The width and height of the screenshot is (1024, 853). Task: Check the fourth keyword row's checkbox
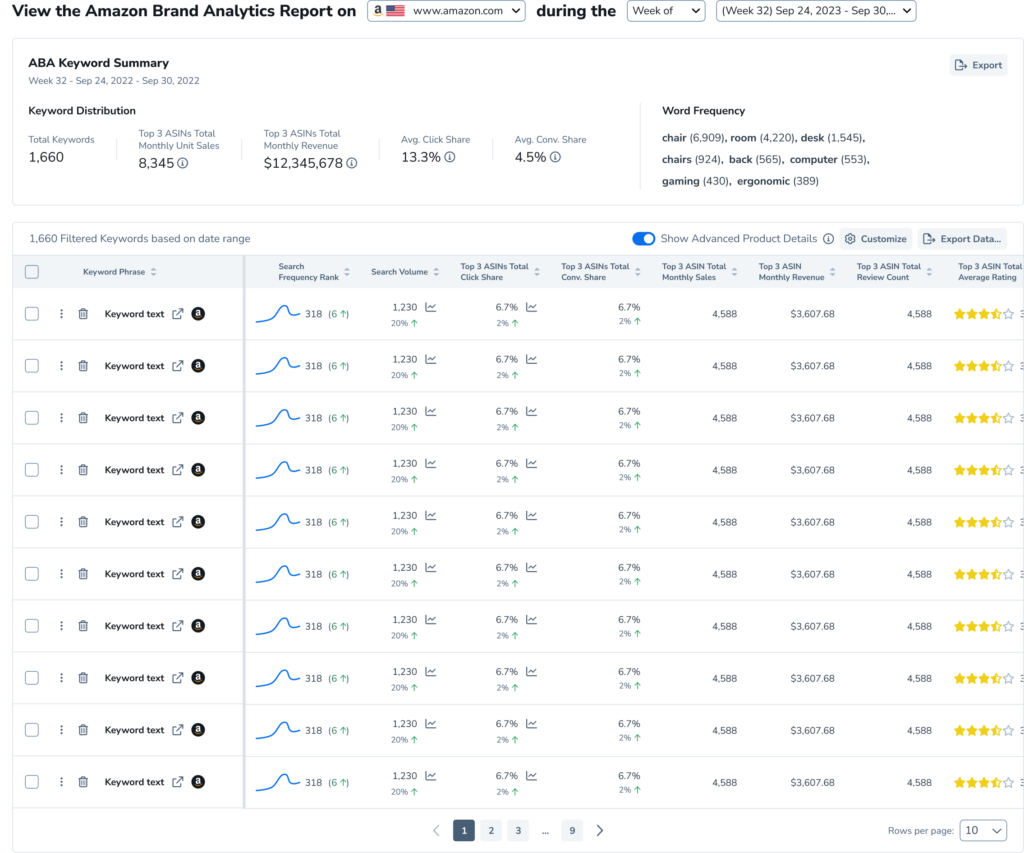pos(32,470)
